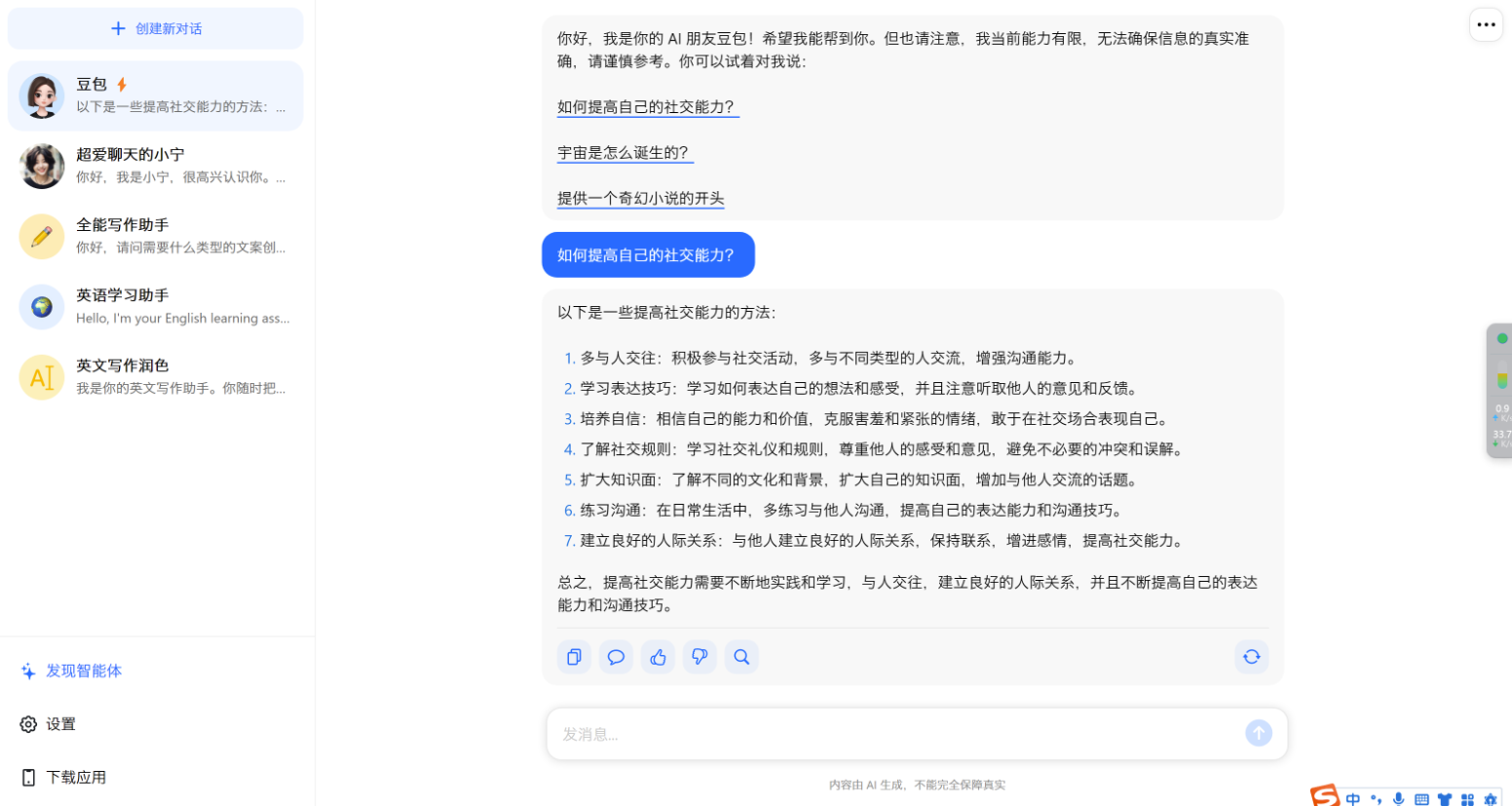The width and height of the screenshot is (1512, 806).
Task: Click the microphone voice input icon in the IME bar
Action: click(1398, 799)
